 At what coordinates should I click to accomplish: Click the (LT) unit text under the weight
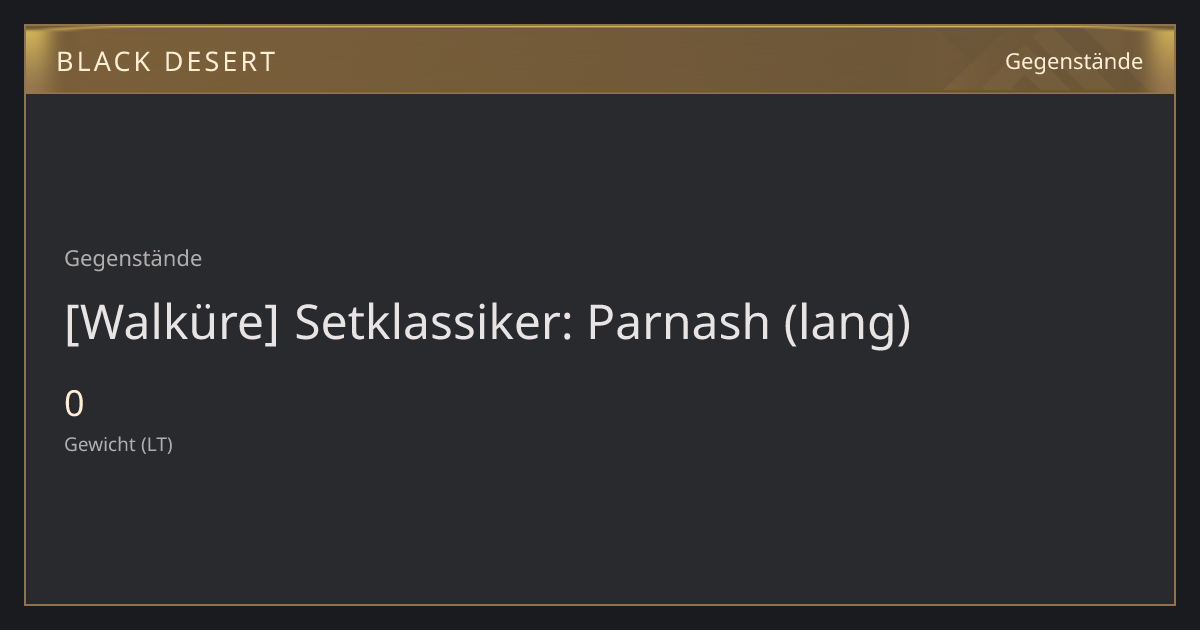[x=156, y=444]
